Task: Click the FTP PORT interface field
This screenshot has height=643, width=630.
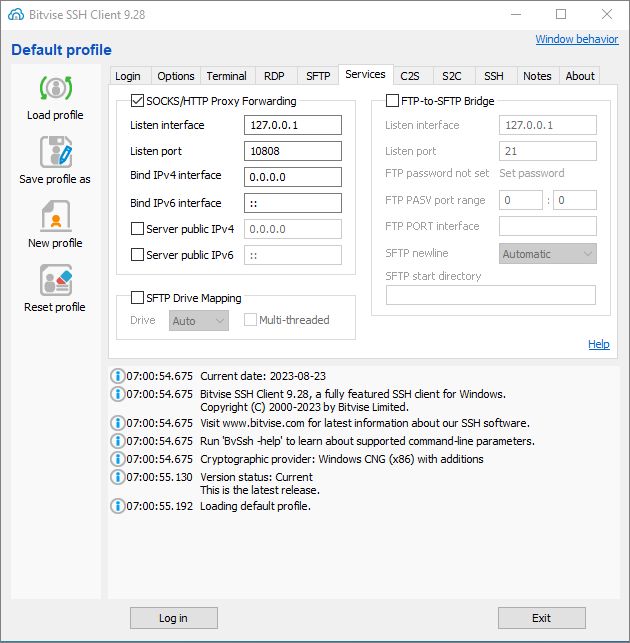Action: click(548, 226)
